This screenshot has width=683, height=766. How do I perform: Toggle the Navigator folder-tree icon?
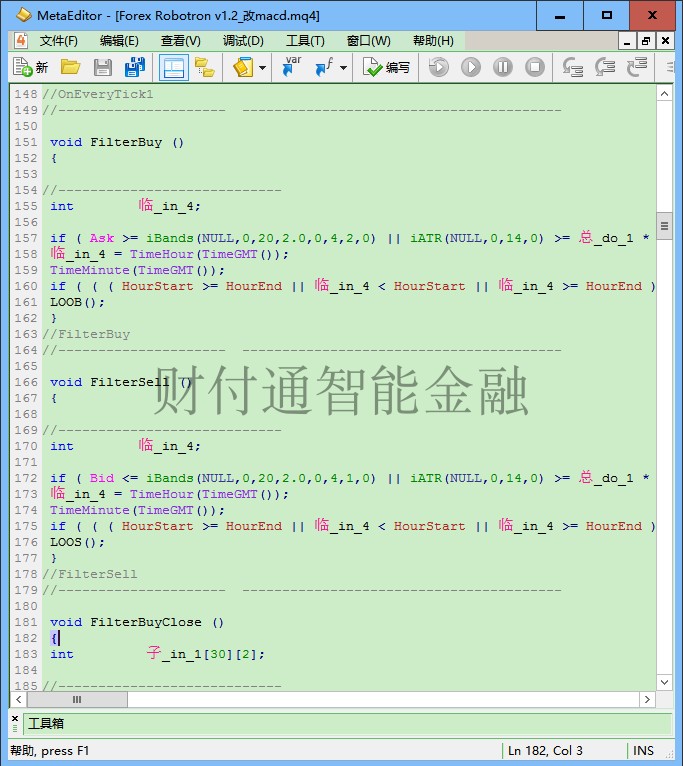205,67
